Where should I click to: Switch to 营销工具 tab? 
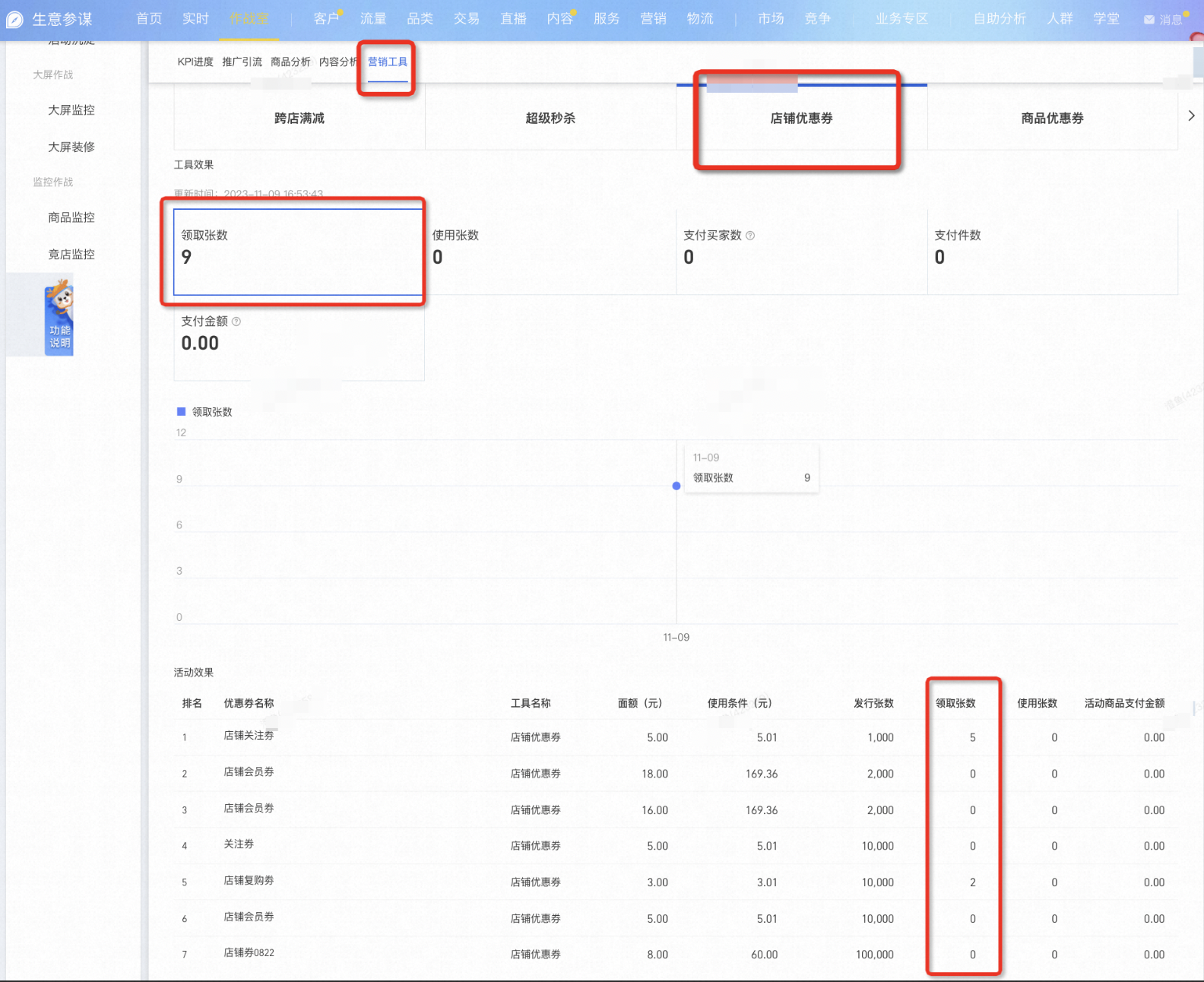coord(388,62)
